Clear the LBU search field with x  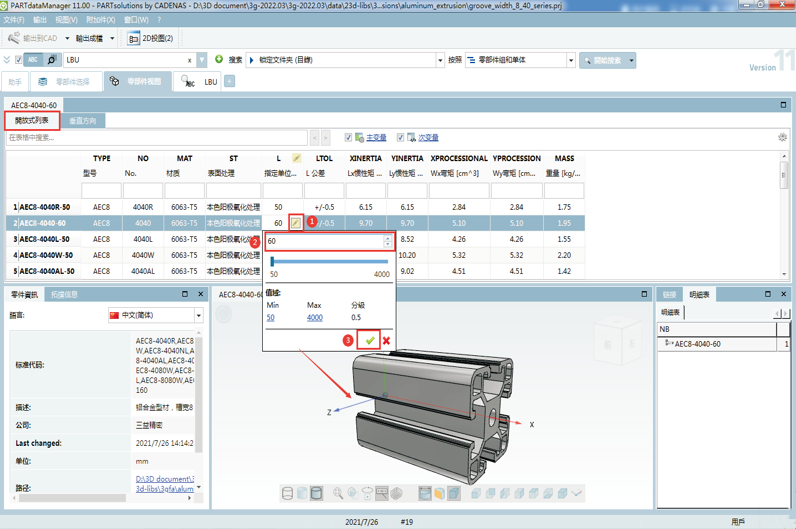point(189,60)
